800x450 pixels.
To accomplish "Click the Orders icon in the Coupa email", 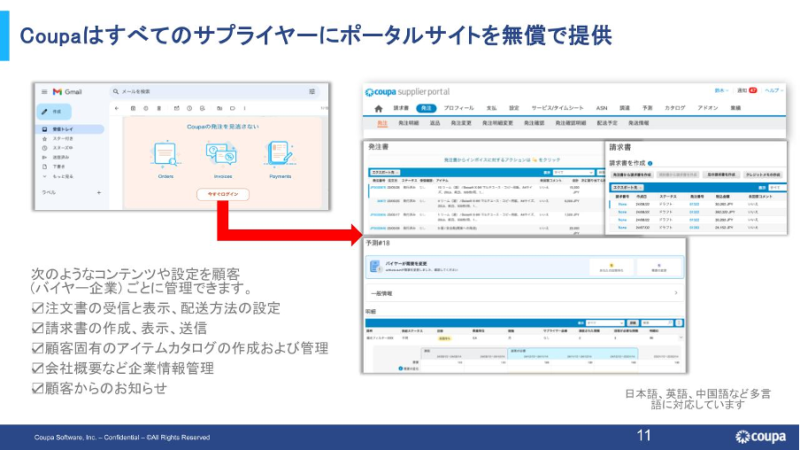I will coord(165,154).
